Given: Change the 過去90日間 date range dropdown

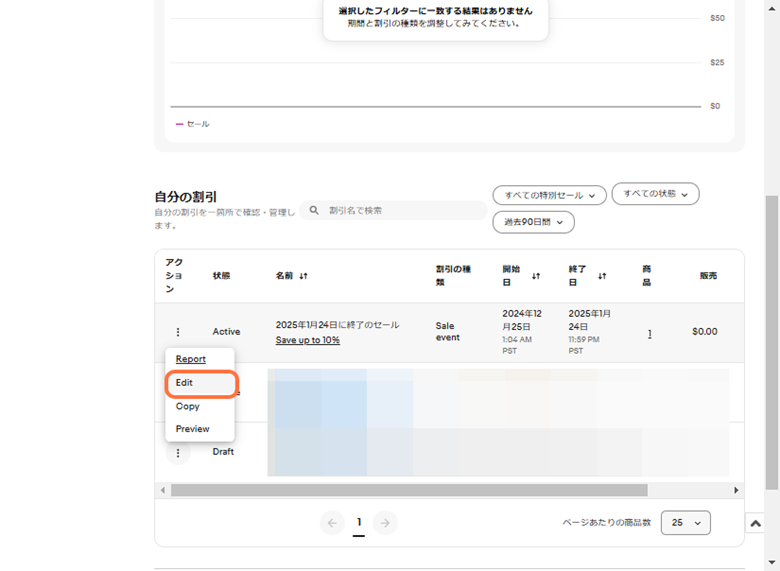Looking at the screenshot, I should pyautogui.click(x=533, y=222).
